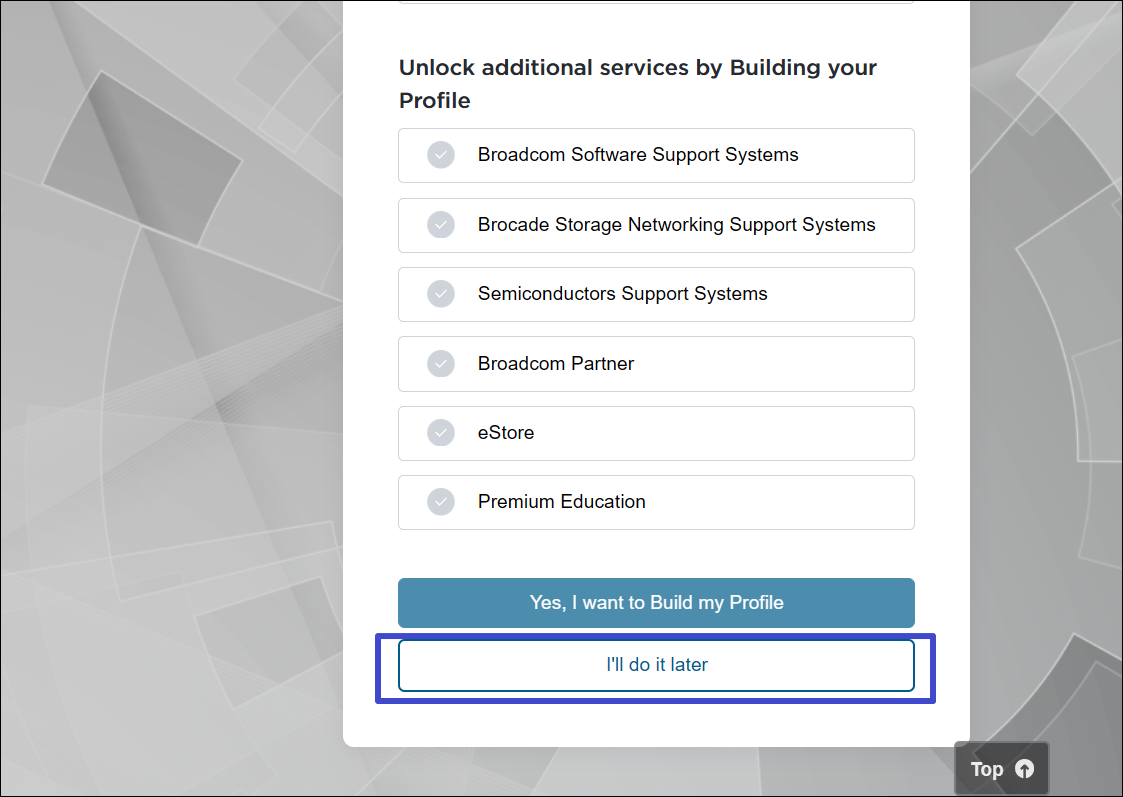Click the up arrow icon in Top button
Image resolution: width=1123 pixels, height=797 pixels.
point(1024,769)
